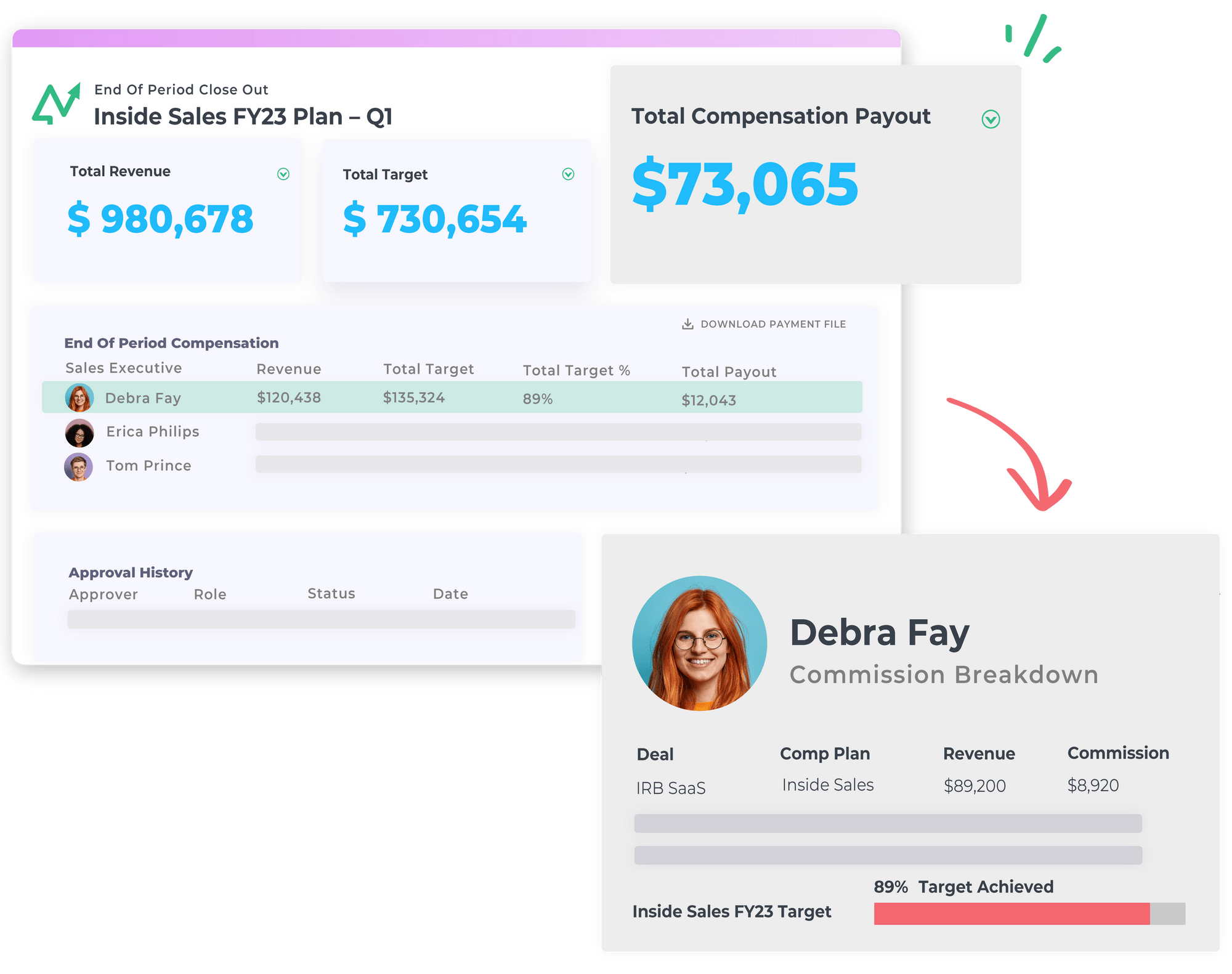This screenshot has height=974, width=1232.
Task: Open the Approval History section
Action: click(x=130, y=572)
